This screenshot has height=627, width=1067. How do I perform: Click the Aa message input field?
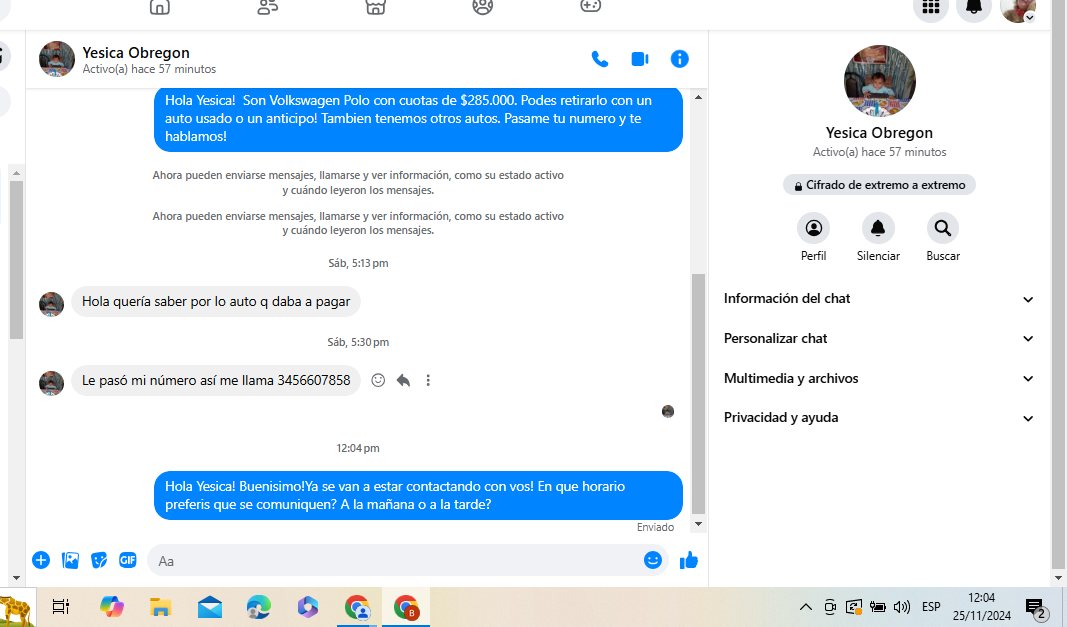pos(395,561)
